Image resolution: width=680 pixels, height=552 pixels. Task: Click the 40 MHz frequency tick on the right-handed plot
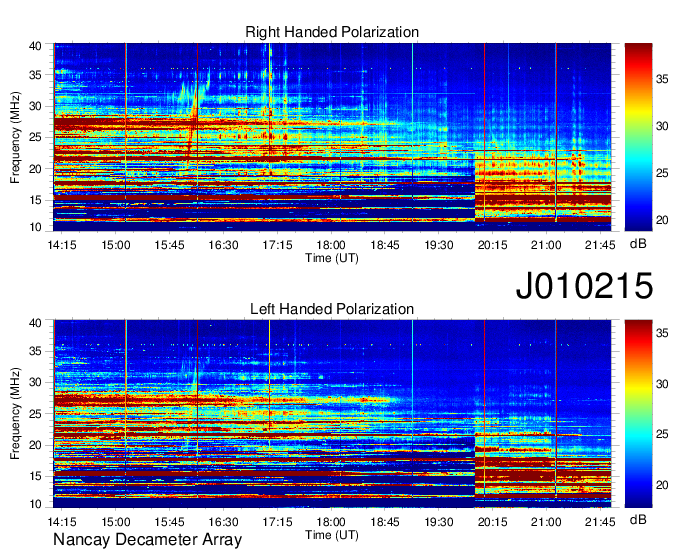tap(36, 46)
